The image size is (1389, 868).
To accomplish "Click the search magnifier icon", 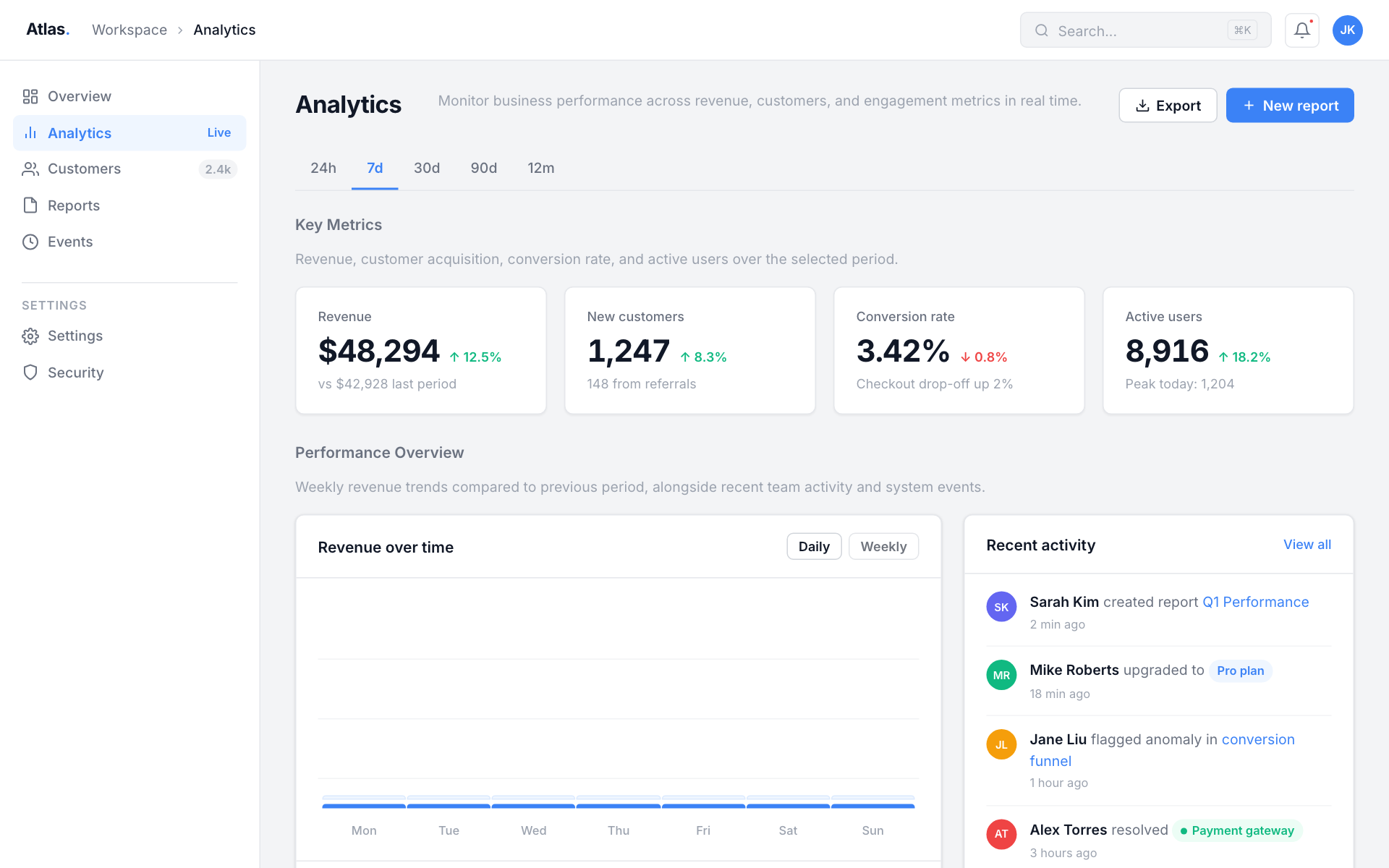I will [1042, 30].
